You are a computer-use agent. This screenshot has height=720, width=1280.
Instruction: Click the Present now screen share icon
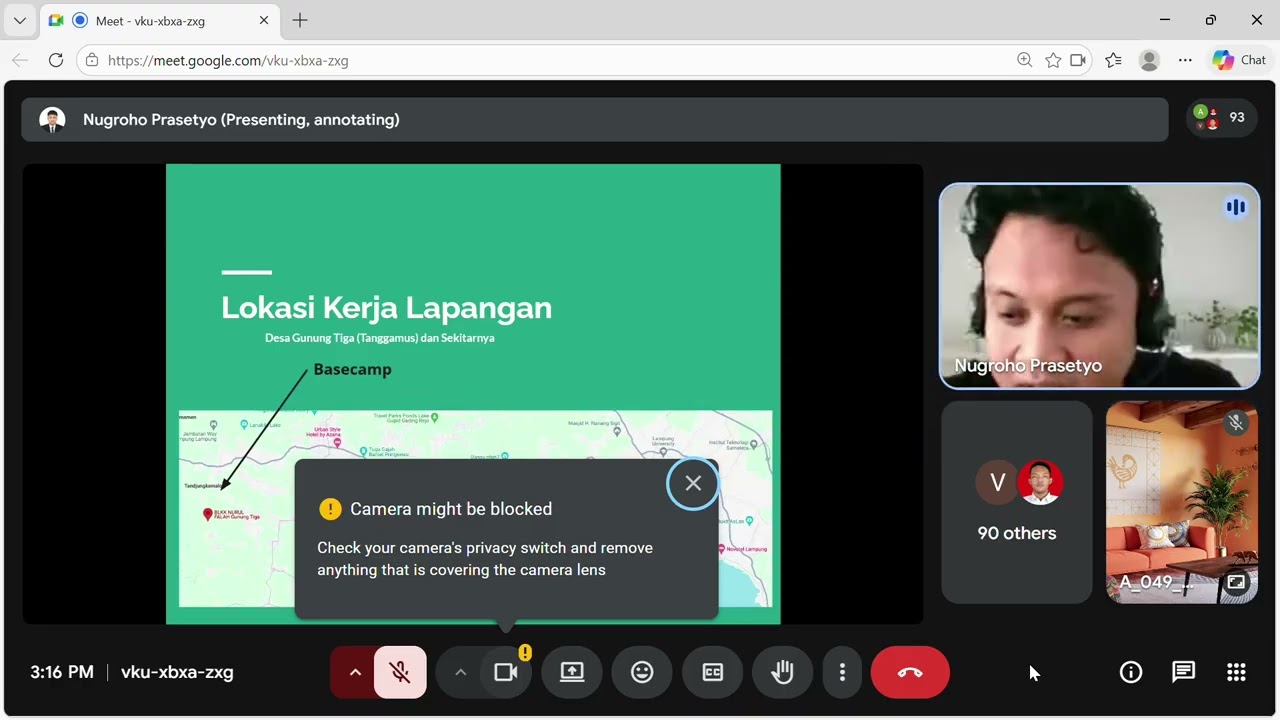[x=572, y=672]
